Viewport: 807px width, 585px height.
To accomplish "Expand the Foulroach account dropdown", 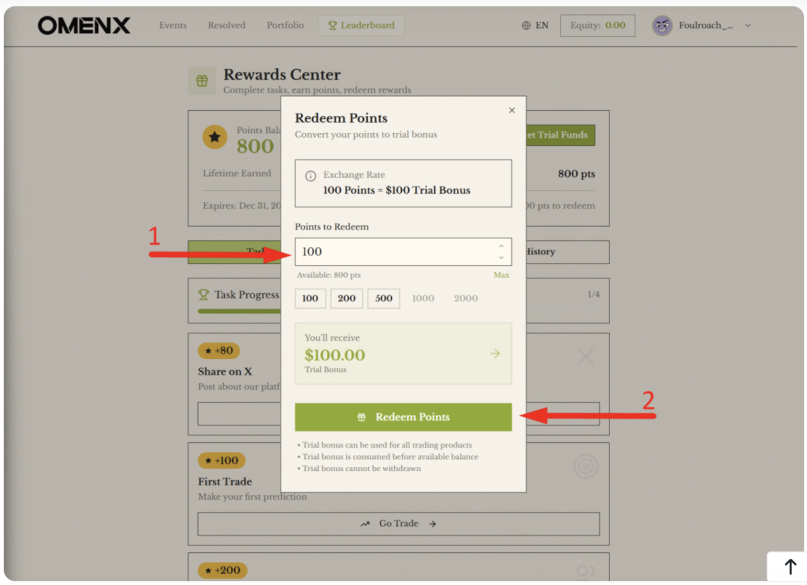I will 747,26.
